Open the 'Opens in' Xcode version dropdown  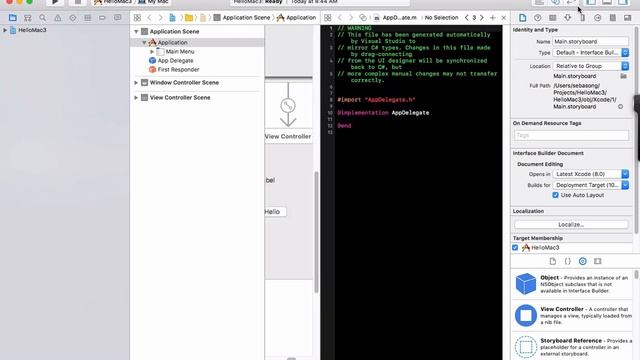pyautogui.click(x=591, y=174)
